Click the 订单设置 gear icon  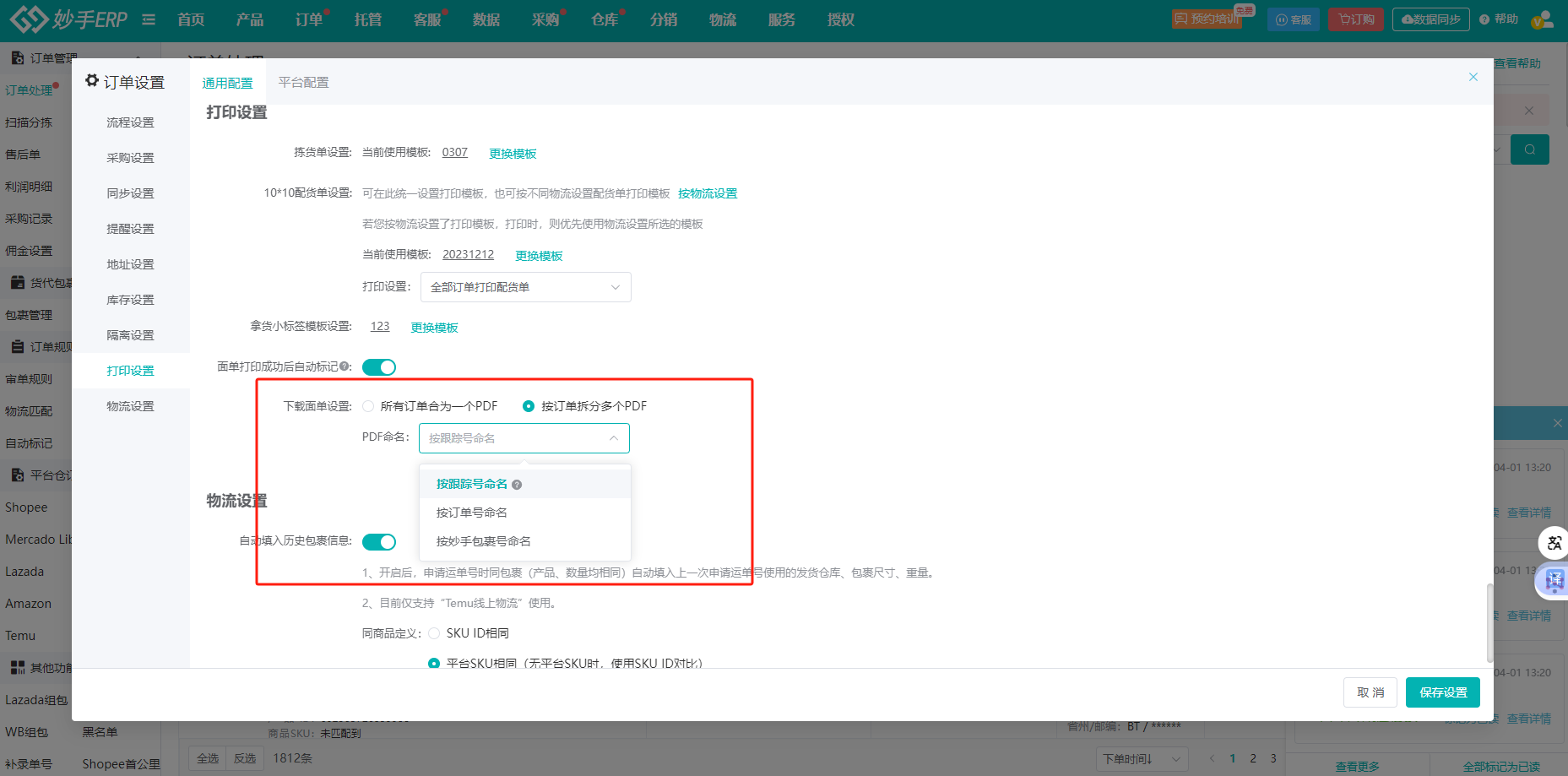point(92,80)
